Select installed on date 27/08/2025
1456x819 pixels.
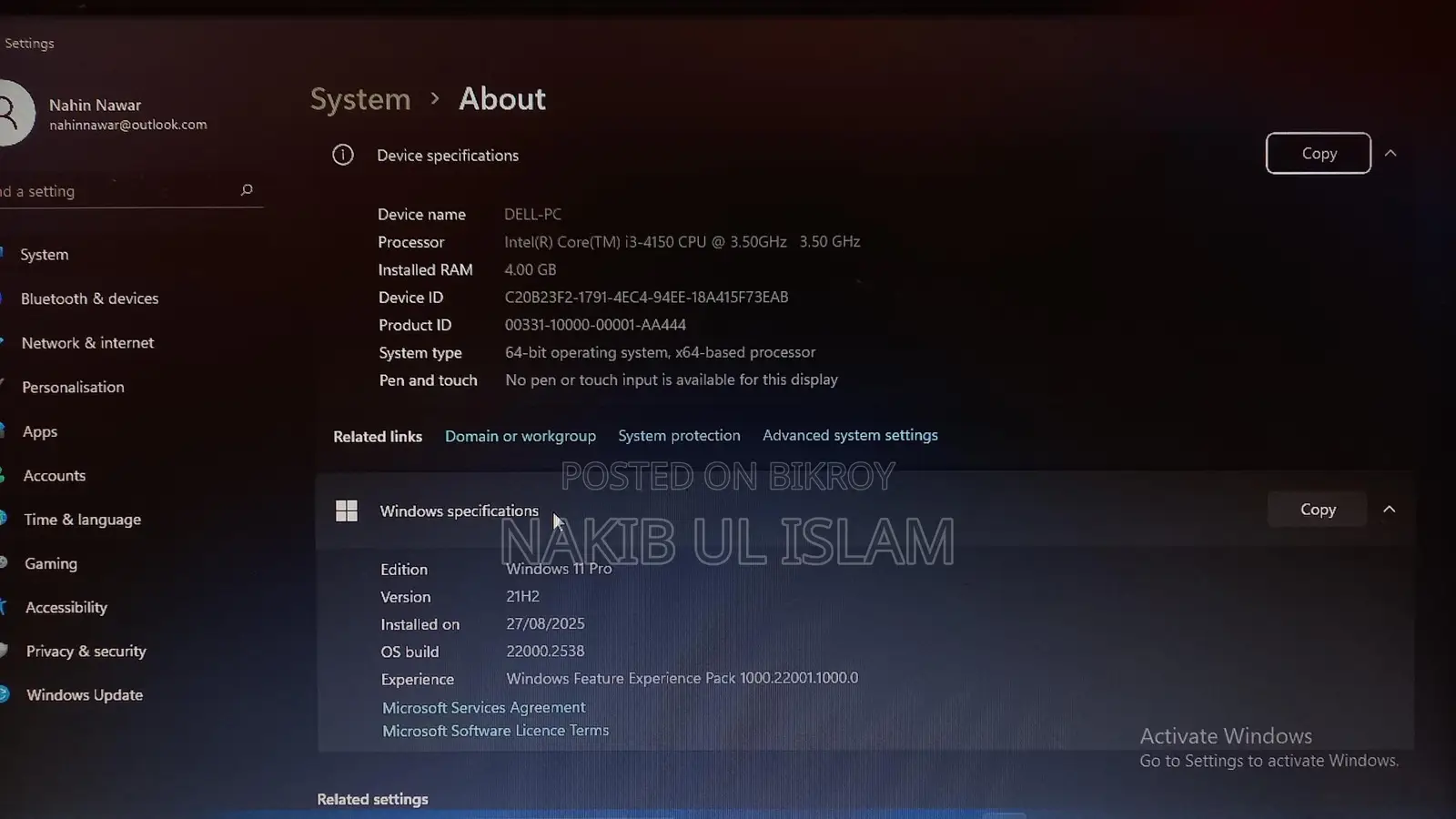(x=545, y=623)
